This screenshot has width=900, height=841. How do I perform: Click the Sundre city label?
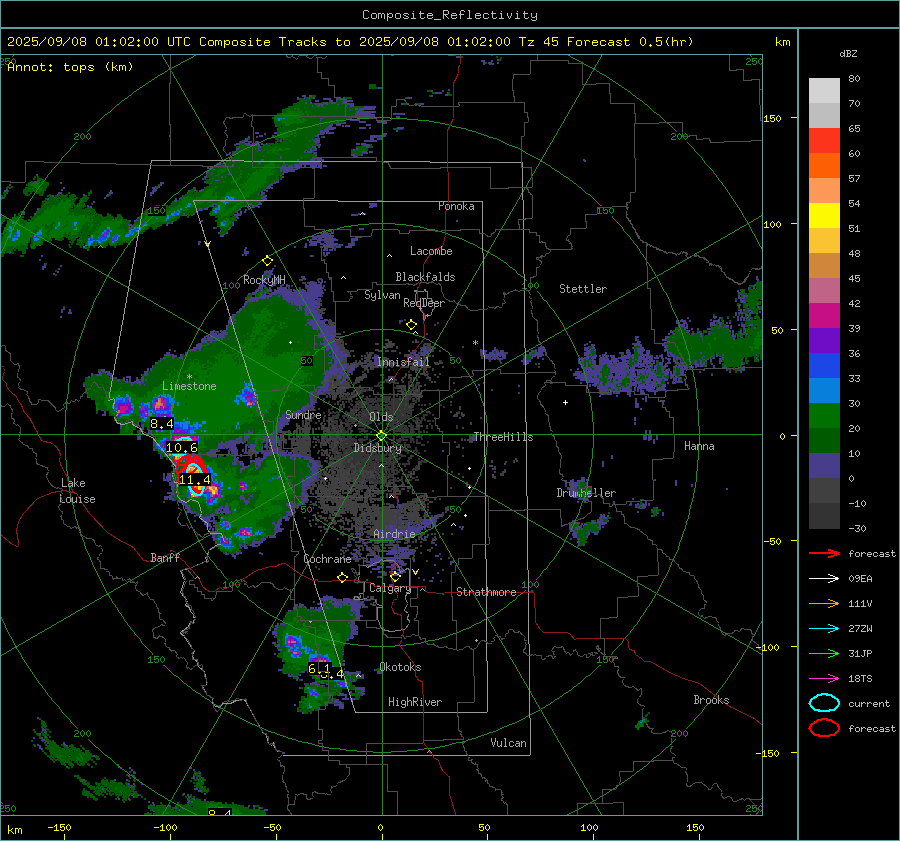tap(303, 415)
